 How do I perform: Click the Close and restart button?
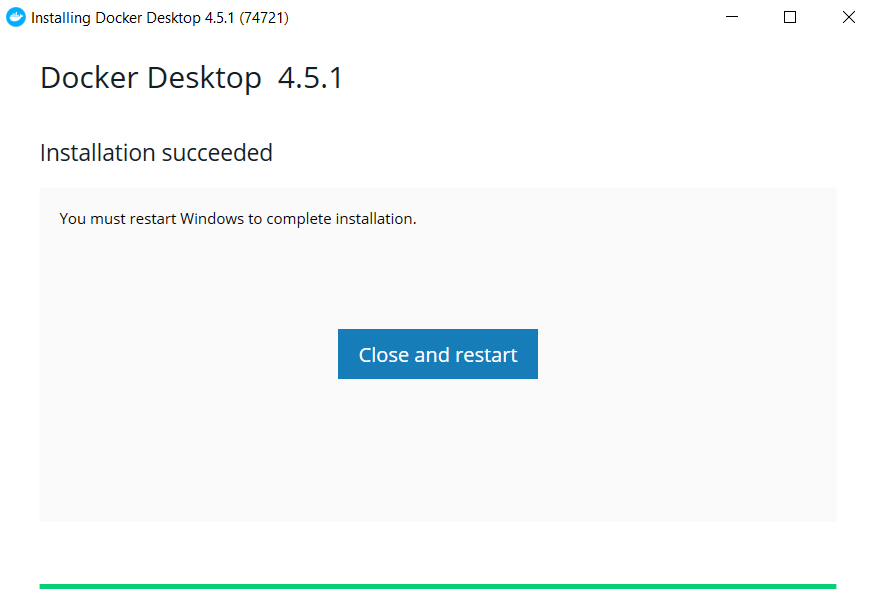tap(438, 354)
